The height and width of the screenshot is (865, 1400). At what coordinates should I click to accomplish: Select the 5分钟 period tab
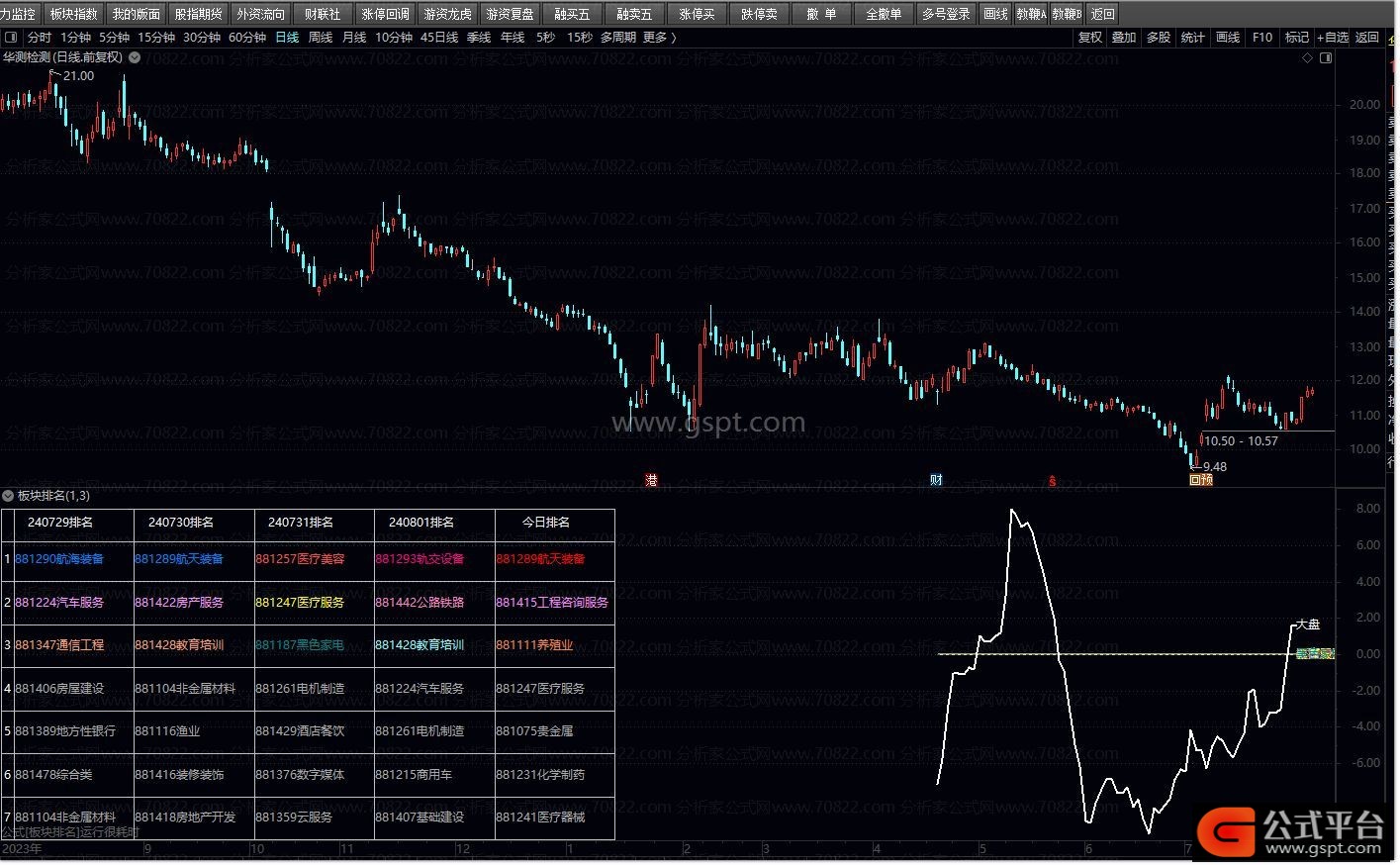[114, 38]
